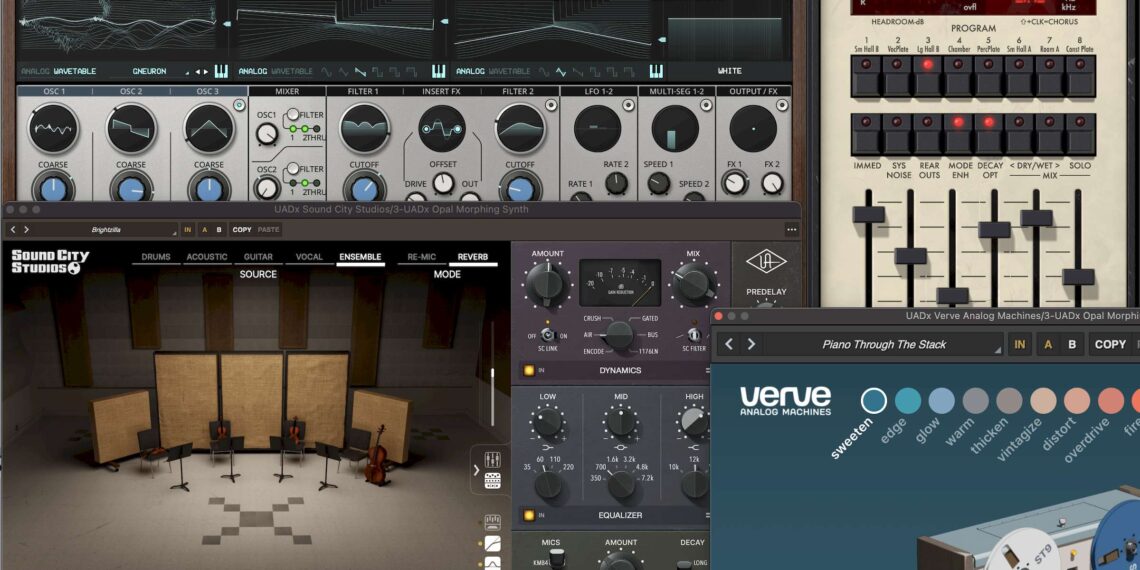
Task: Open Filter 2 curve display in Opal
Action: click(x=520, y=128)
